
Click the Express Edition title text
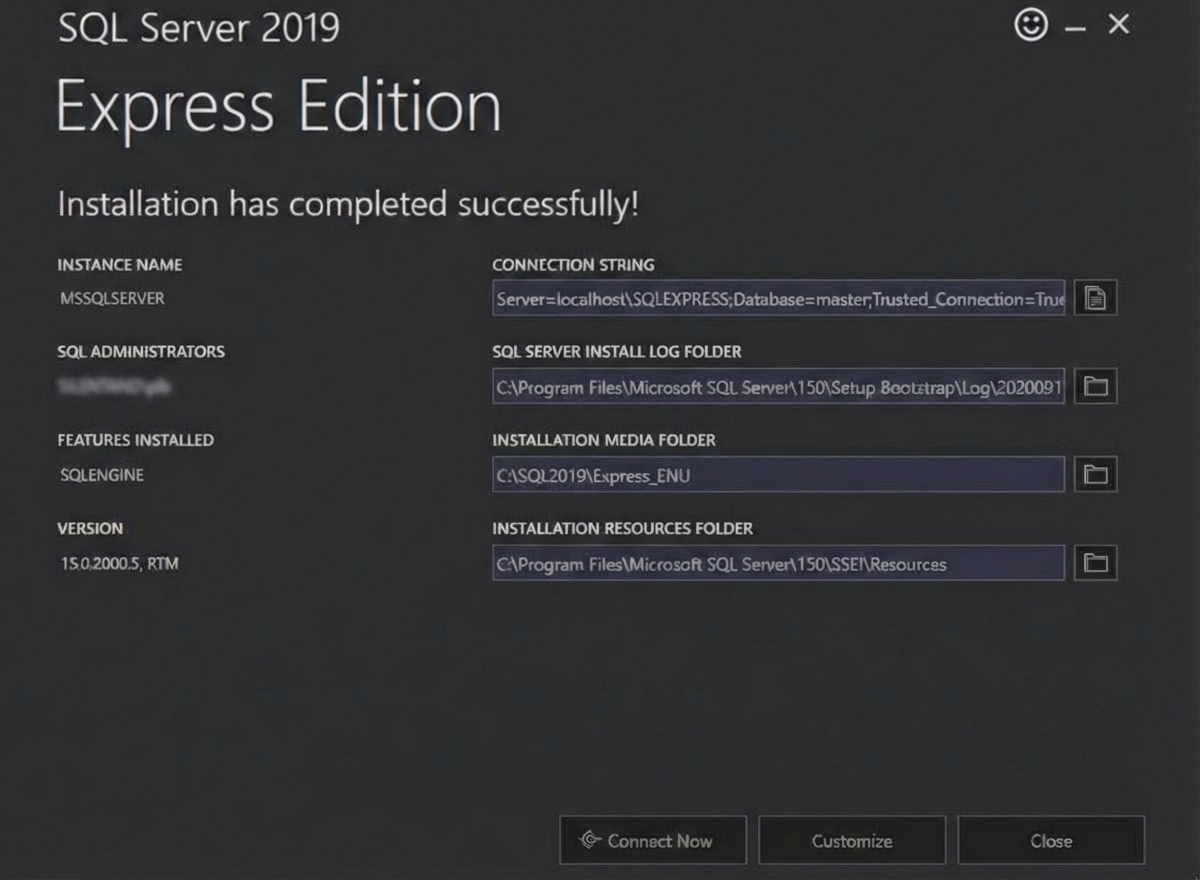click(x=278, y=107)
